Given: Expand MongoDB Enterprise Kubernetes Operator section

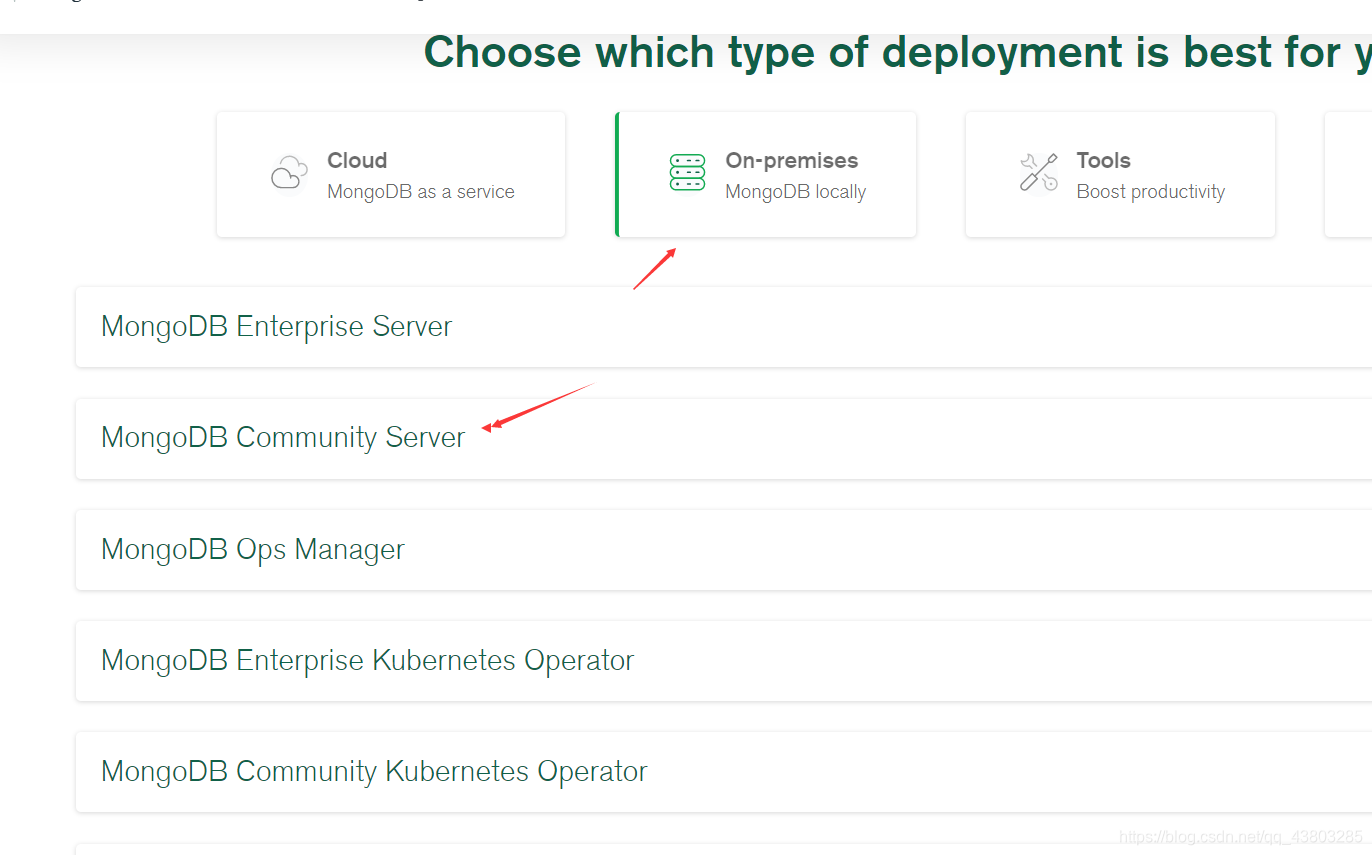Looking at the screenshot, I should click(724, 660).
